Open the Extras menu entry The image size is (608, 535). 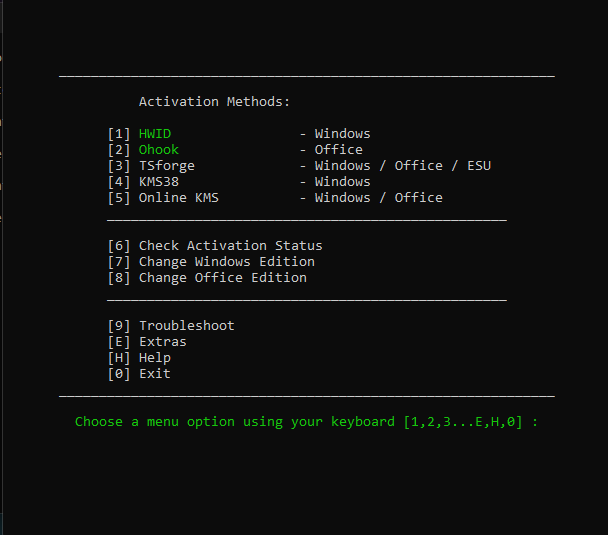click(x=162, y=342)
